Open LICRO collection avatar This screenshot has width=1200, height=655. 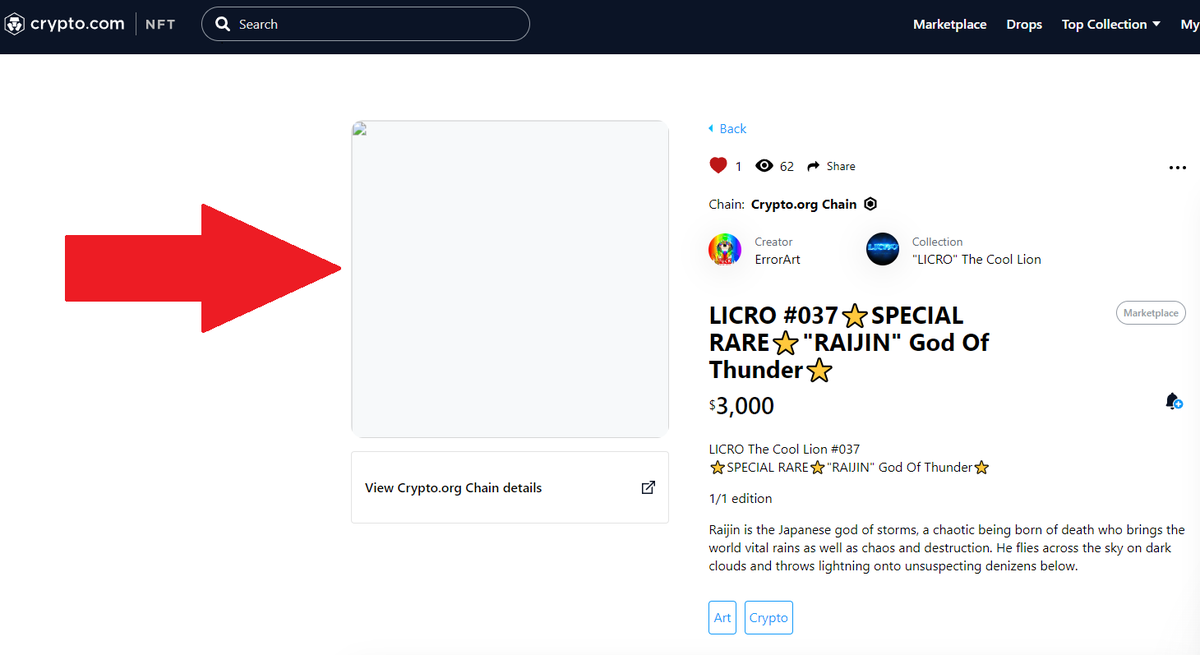pos(883,249)
